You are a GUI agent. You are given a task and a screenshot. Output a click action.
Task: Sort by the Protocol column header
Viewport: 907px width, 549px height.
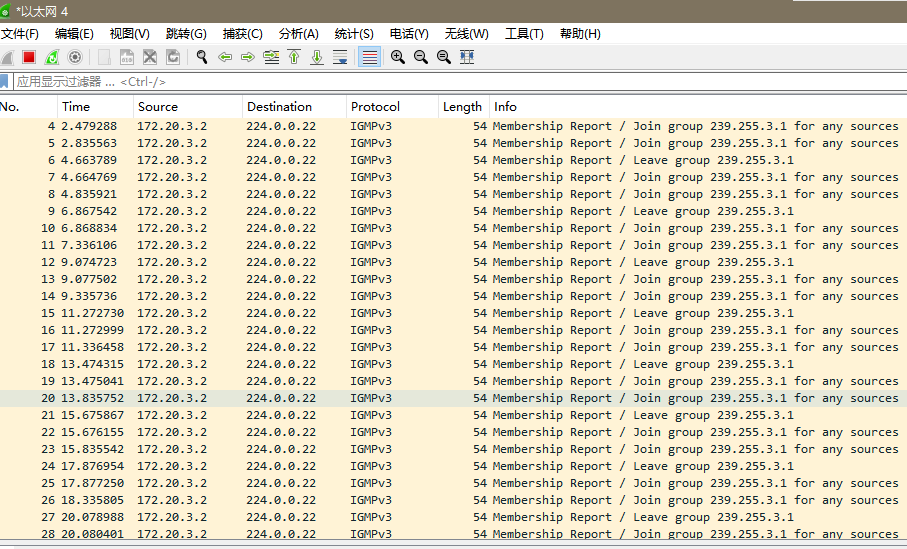392,106
